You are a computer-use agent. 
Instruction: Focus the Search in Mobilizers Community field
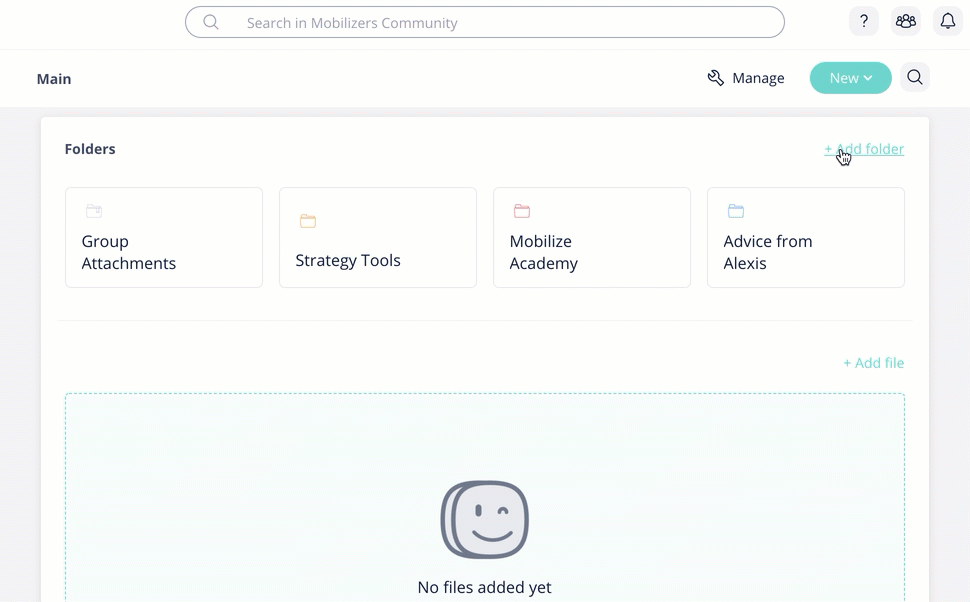(485, 22)
